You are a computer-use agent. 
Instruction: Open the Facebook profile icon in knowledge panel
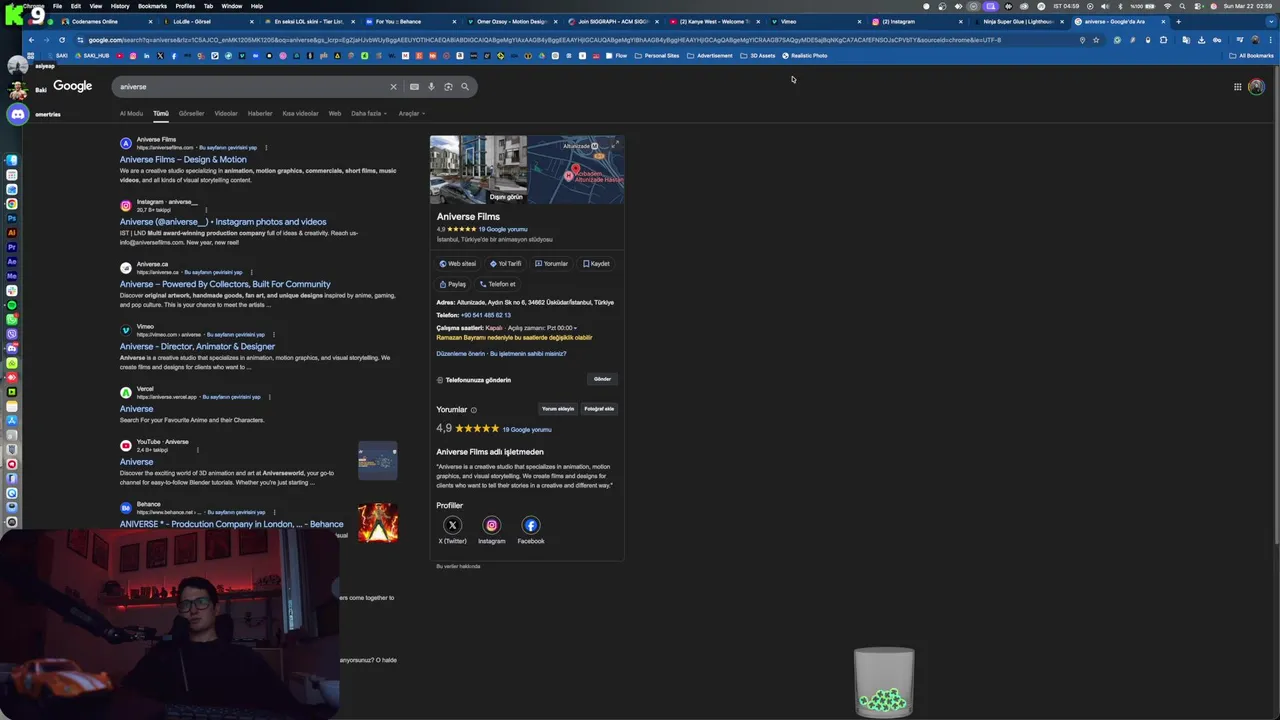(531, 525)
